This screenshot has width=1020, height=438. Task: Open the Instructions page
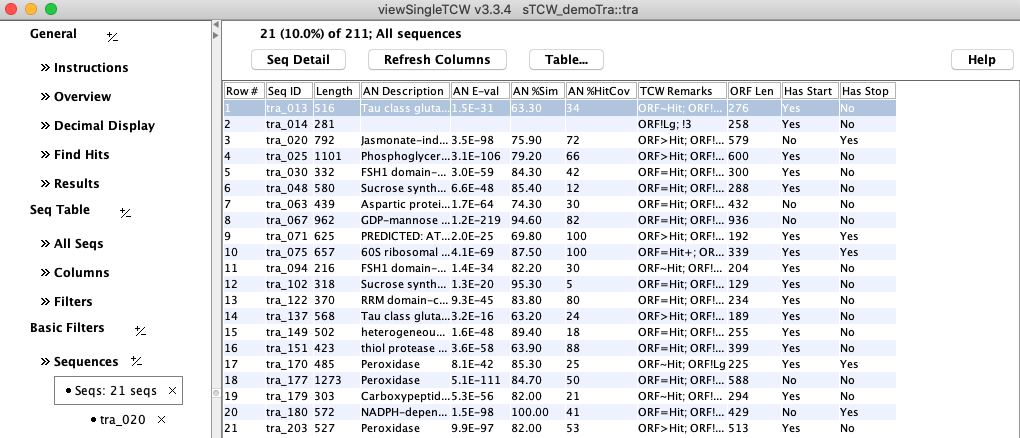click(x=90, y=68)
